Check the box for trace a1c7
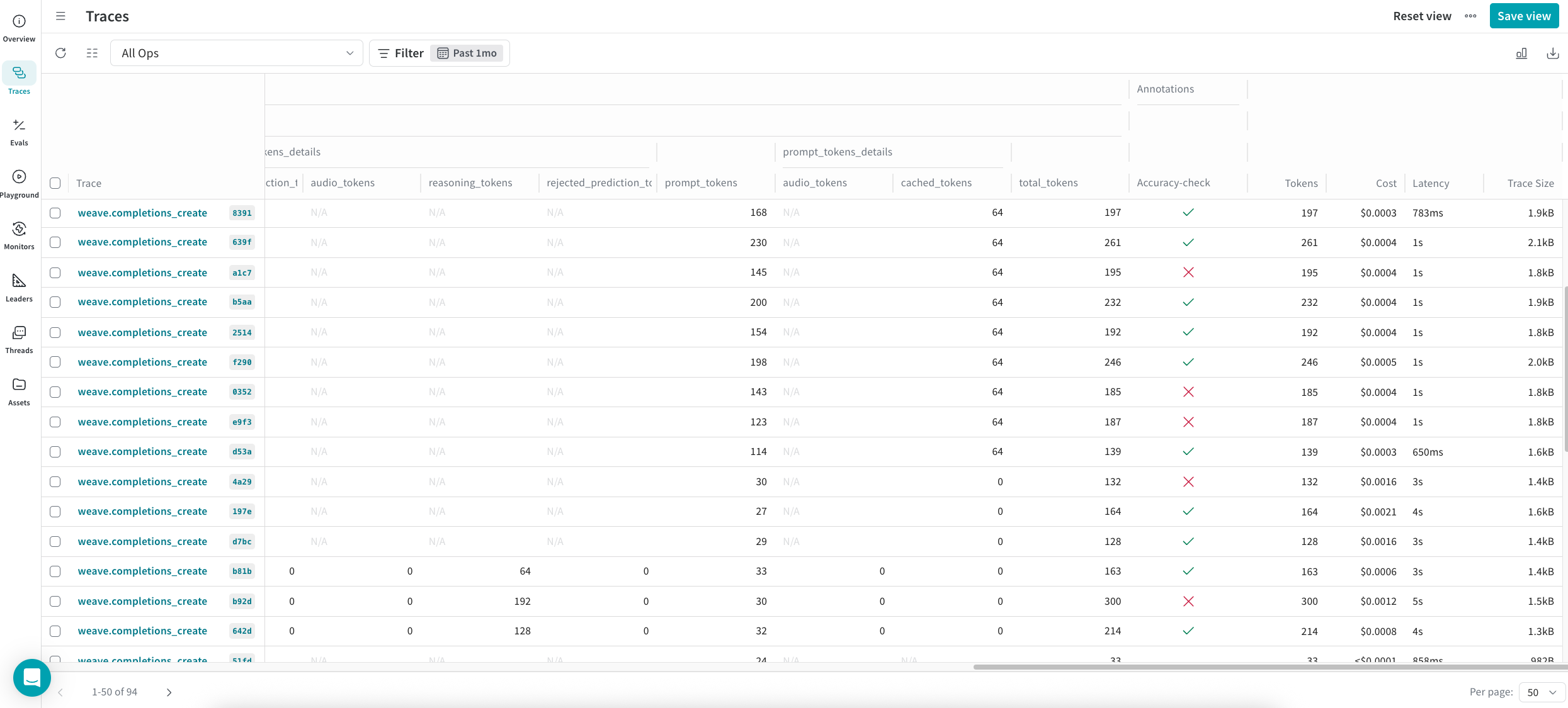 coord(55,273)
